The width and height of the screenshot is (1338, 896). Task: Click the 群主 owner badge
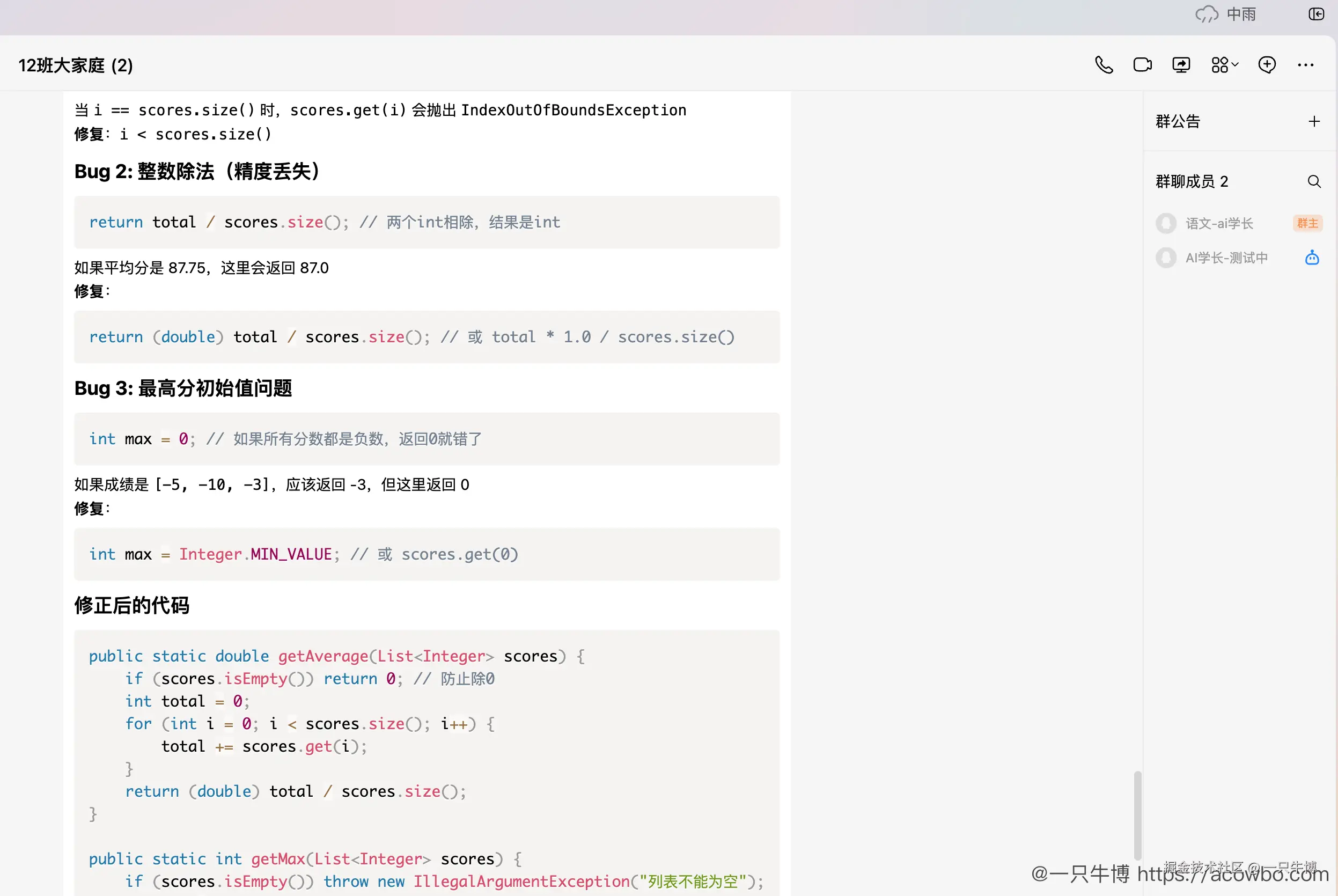pyautogui.click(x=1308, y=223)
